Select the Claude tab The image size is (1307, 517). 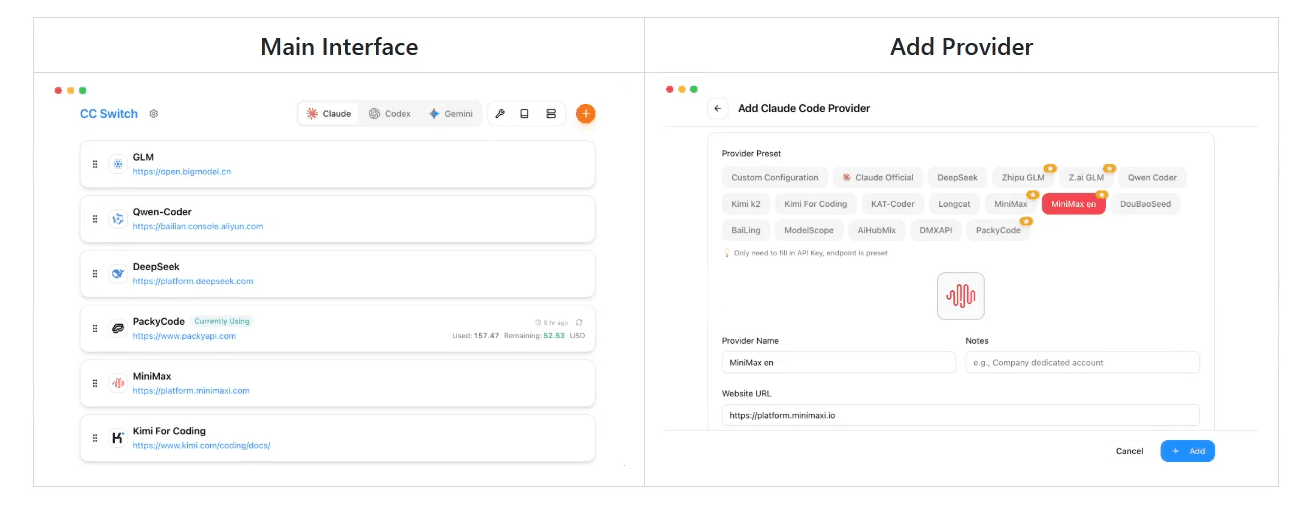tap(328, 114)
